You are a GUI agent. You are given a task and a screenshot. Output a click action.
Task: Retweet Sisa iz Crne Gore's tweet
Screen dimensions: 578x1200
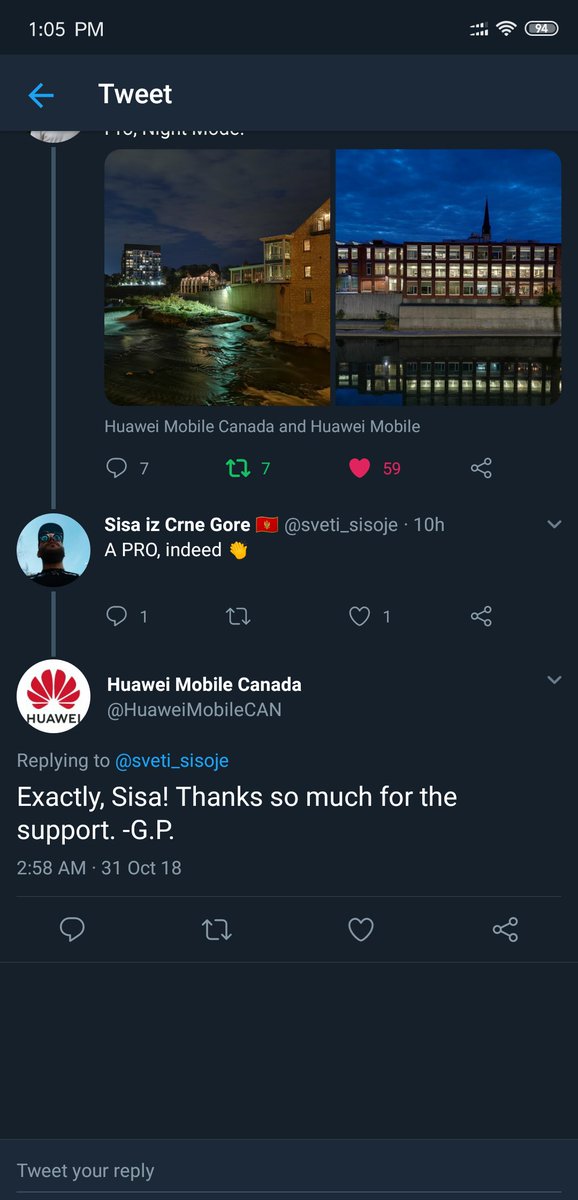(238, 616)
